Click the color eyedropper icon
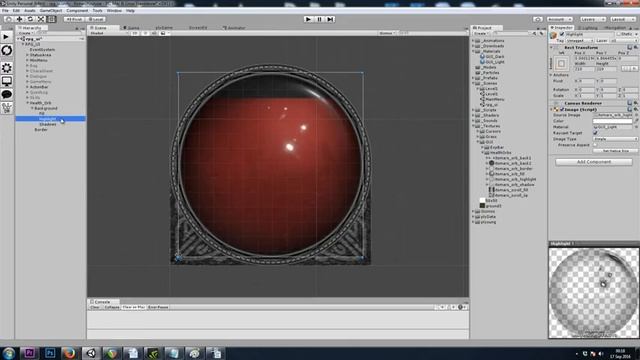The image size is (640, 360). point(636,121)
